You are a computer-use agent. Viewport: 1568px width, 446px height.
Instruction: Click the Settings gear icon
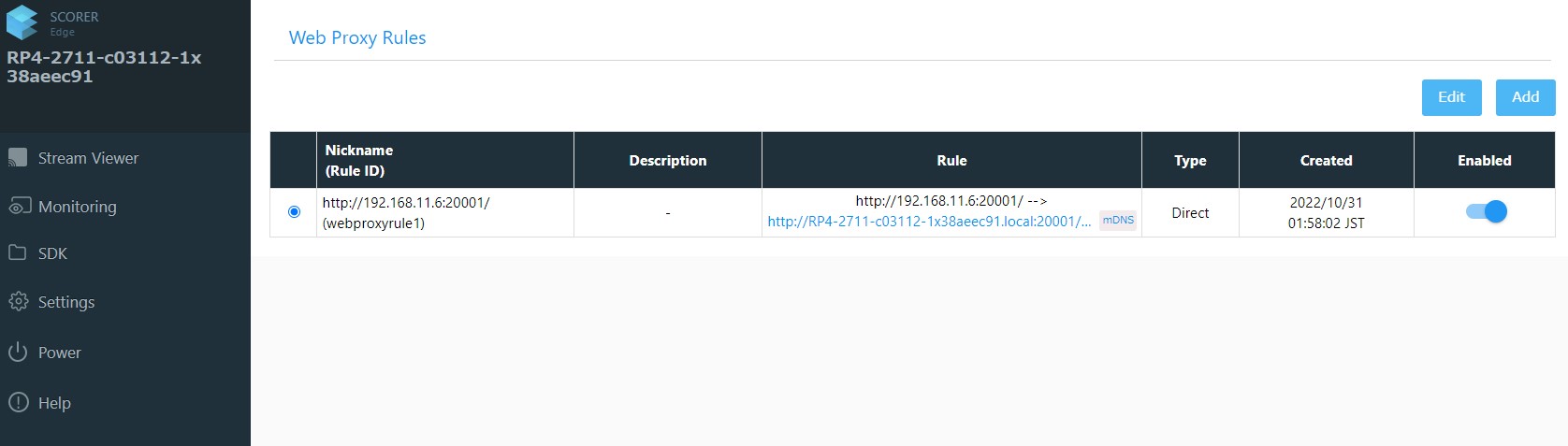(18, 301)
